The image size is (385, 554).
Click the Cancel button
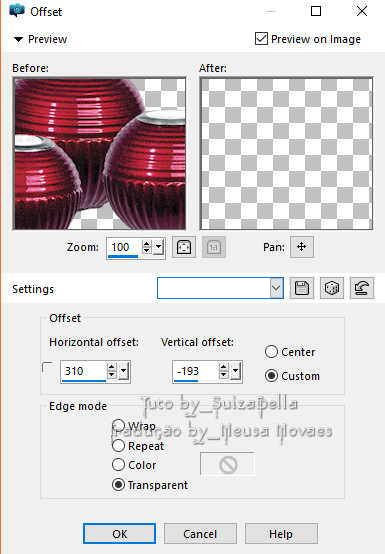200,534
